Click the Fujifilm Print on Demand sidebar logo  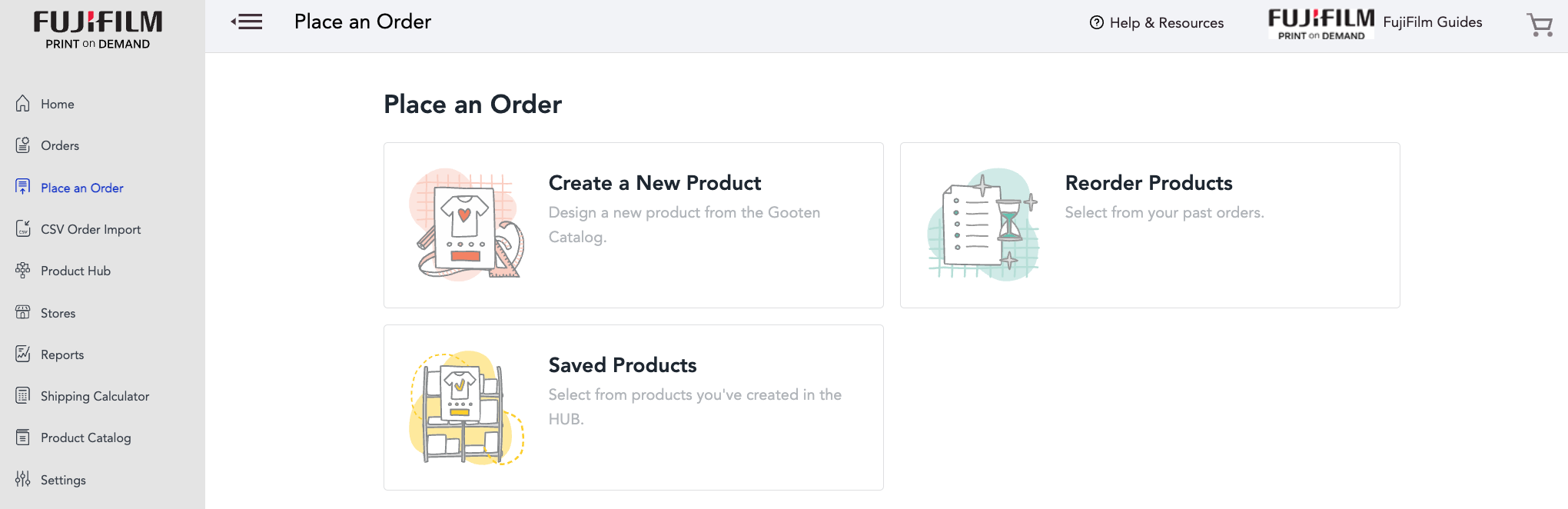click(98, 30)
